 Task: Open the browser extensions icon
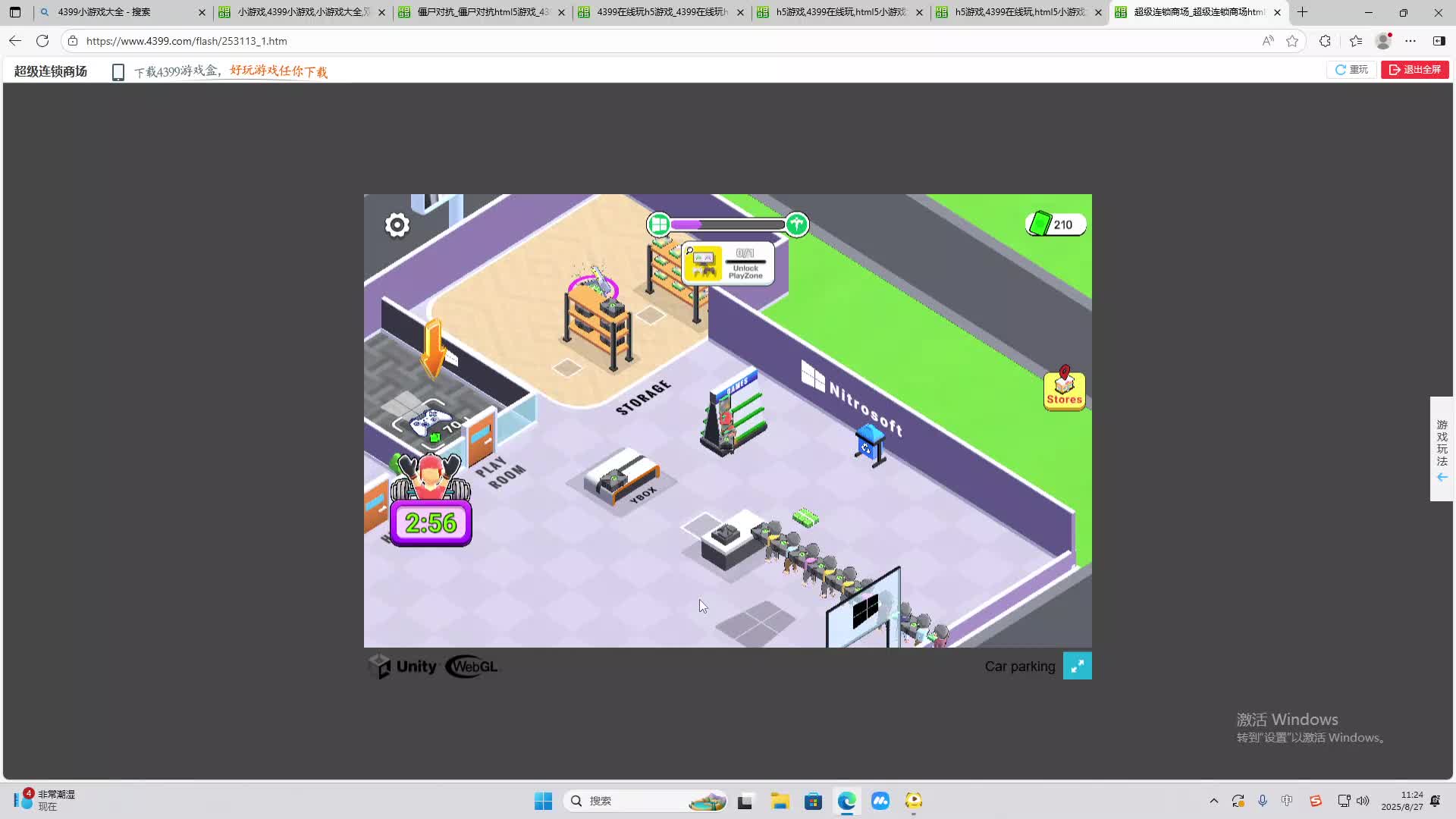coord(1325,41)
